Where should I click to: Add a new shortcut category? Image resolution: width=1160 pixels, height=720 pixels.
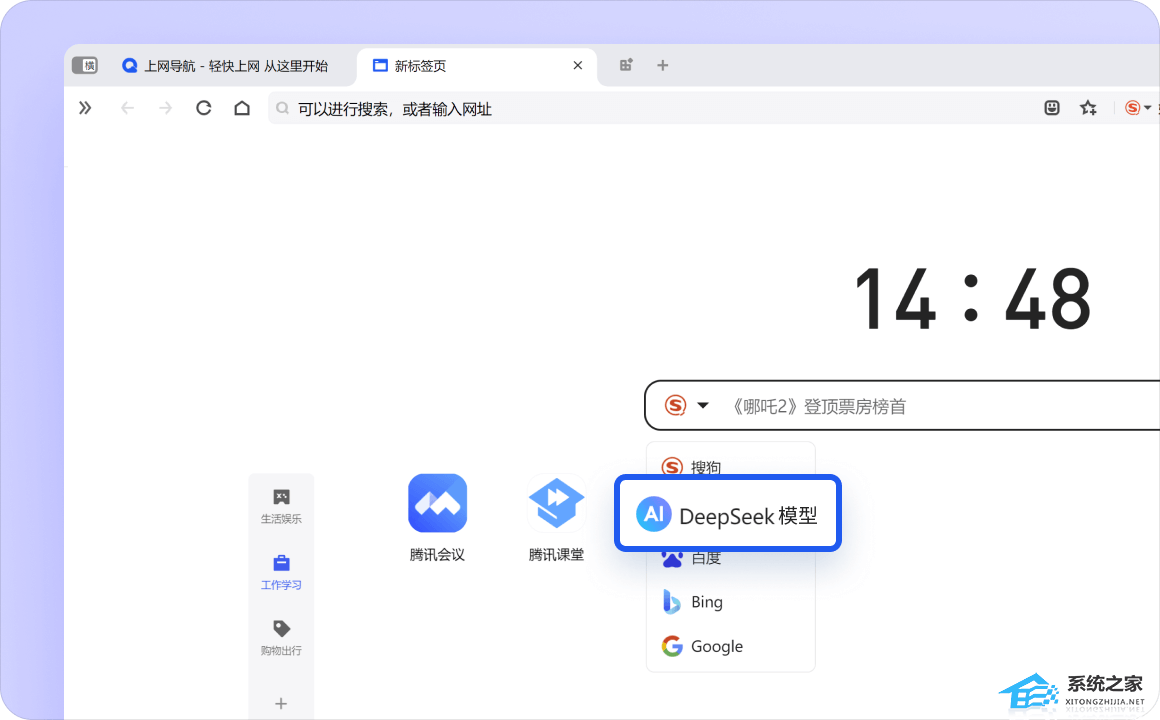coord(281,703)
